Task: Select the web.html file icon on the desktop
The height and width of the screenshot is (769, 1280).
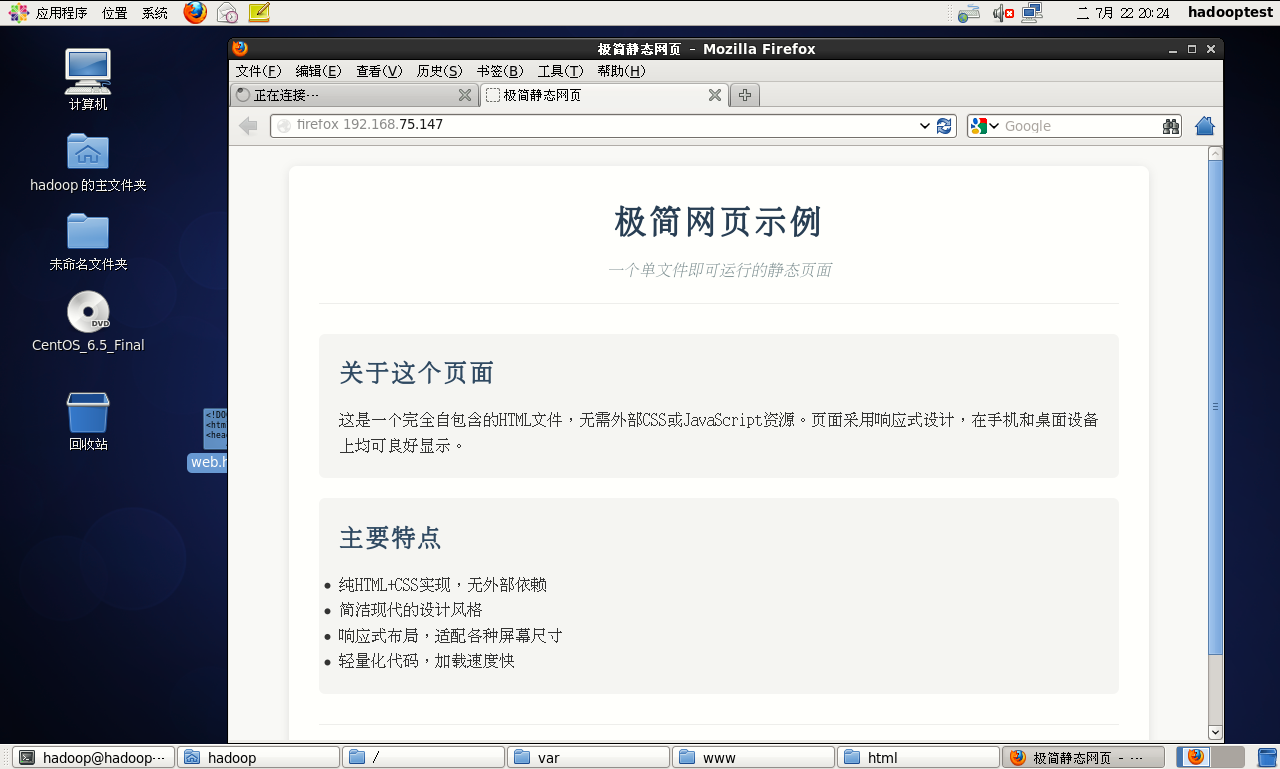Action: (208, 439)
